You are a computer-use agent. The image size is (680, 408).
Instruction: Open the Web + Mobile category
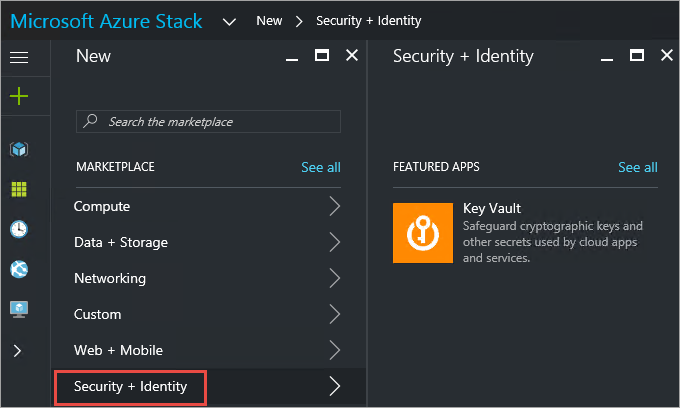118,351
